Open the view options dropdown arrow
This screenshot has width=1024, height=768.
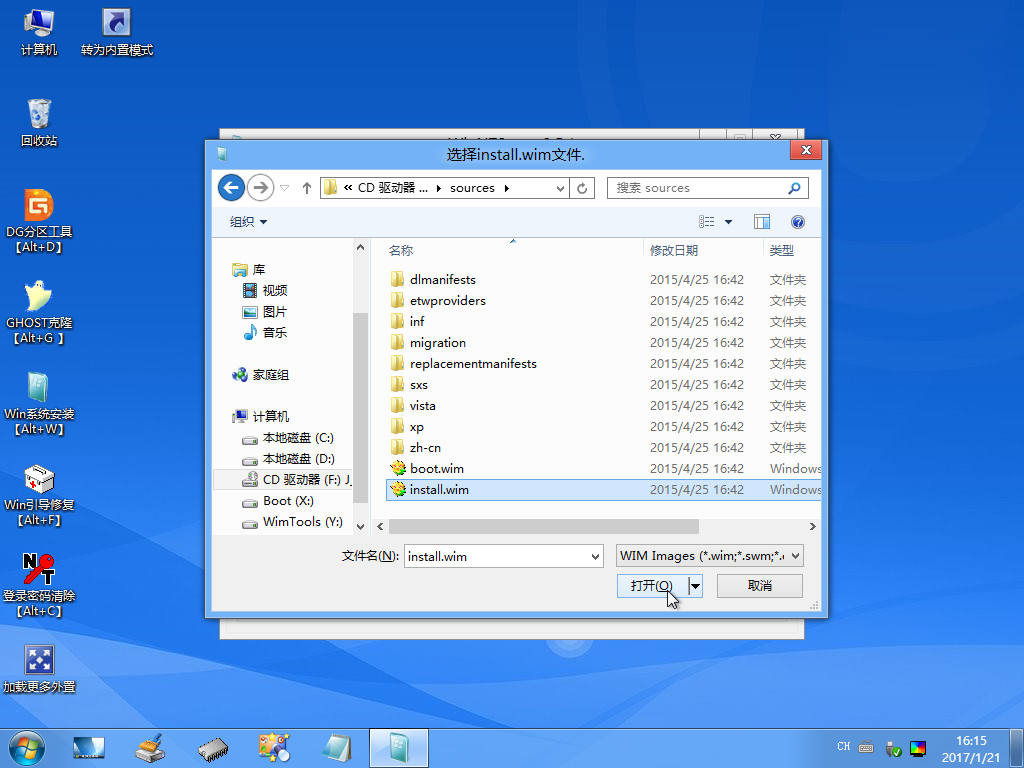(x=728, y=222)
